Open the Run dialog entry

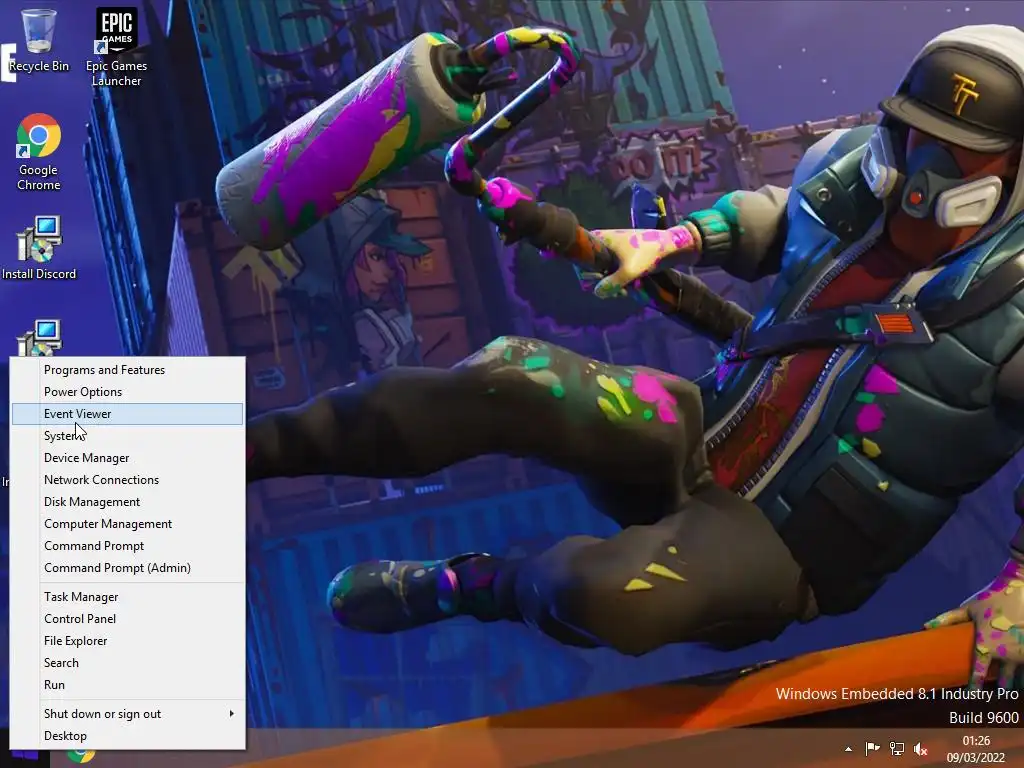[127, 685]
